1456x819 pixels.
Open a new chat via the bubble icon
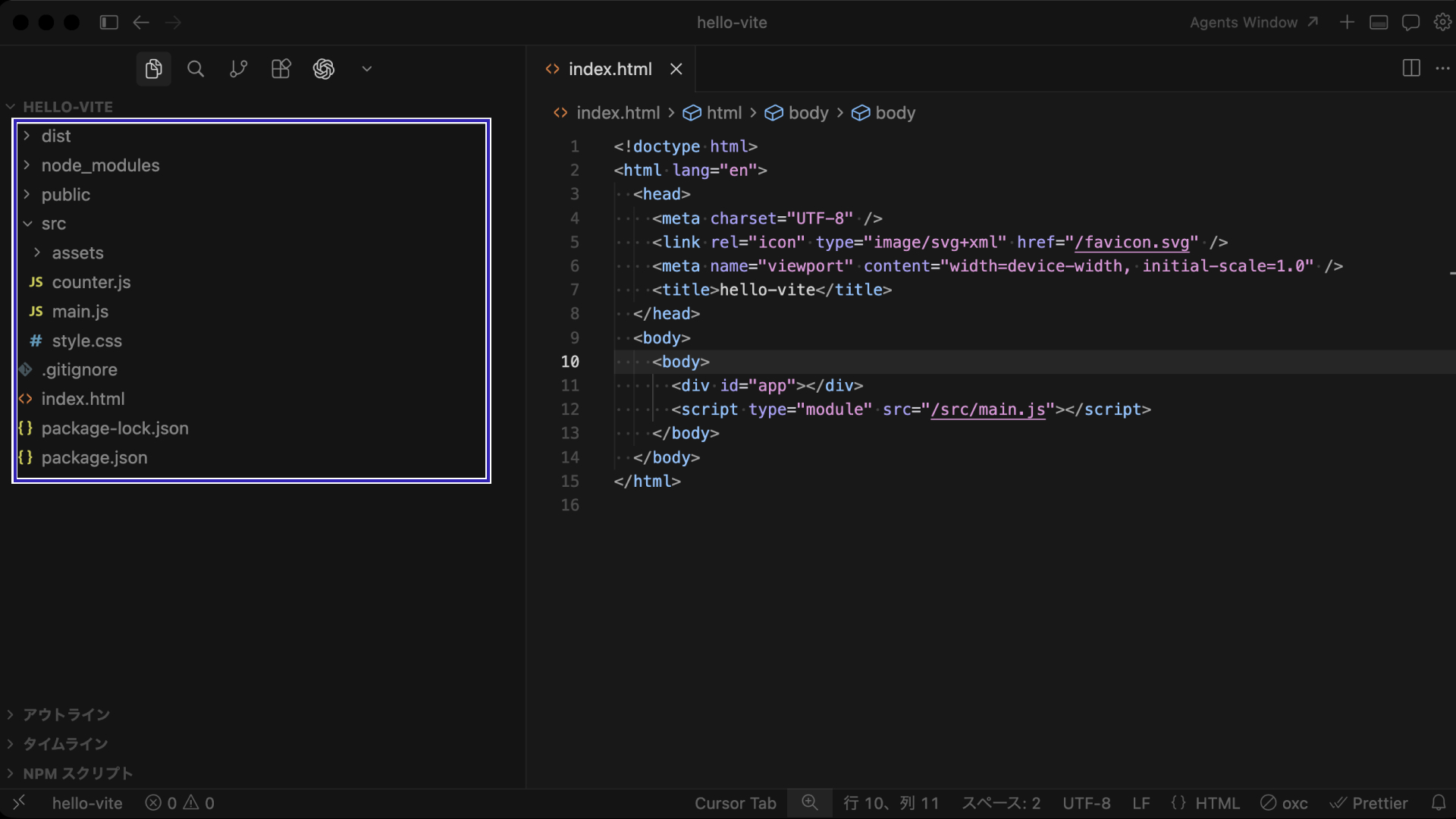[1410, 22]
